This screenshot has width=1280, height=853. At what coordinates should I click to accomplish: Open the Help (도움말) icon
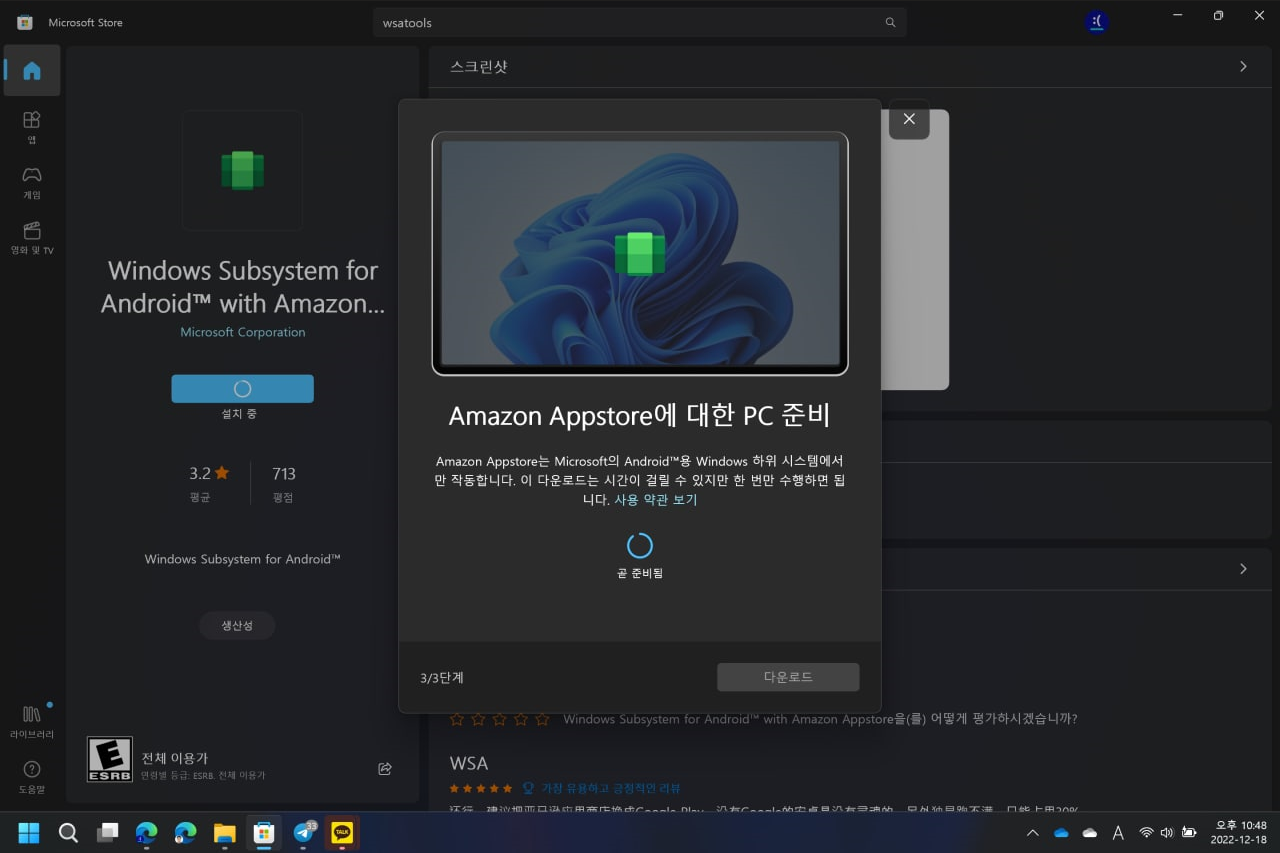click(32, 777)
